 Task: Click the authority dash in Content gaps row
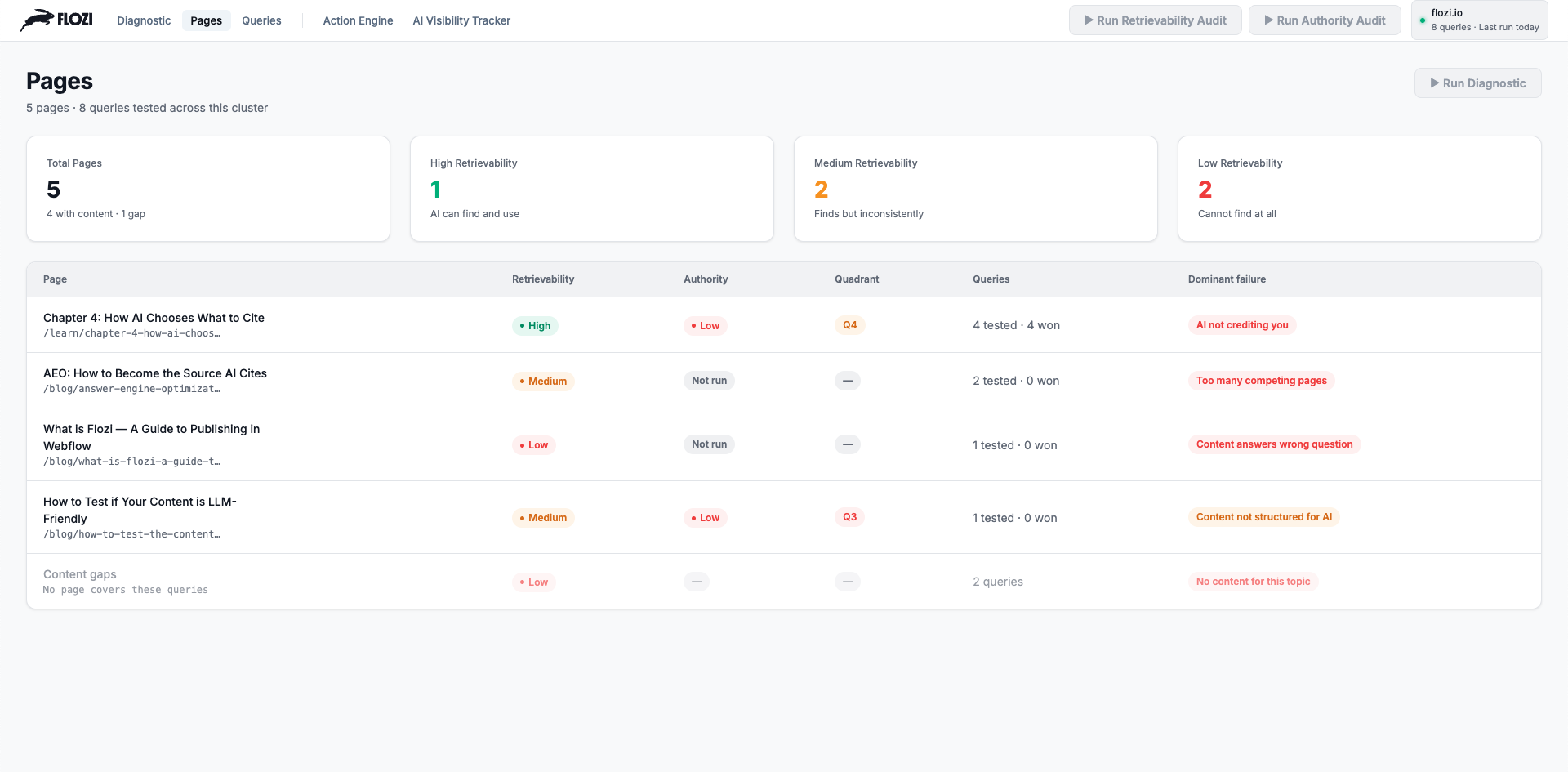point(697,582)
